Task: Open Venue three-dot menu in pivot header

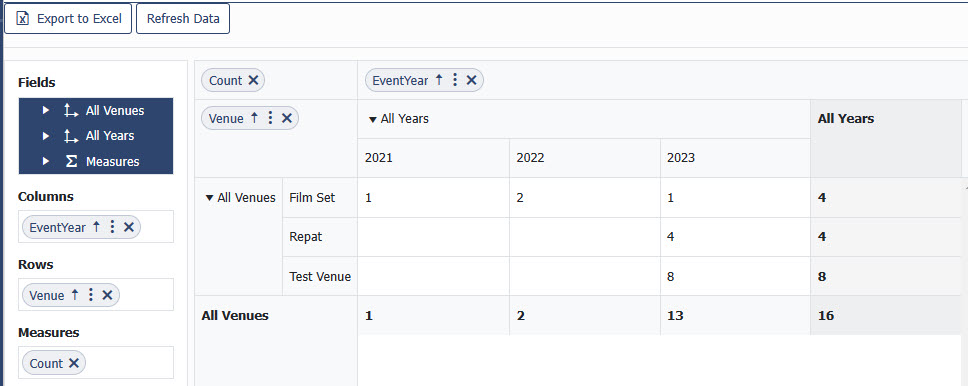Action: pyautogui.click(x=270, y=119)
